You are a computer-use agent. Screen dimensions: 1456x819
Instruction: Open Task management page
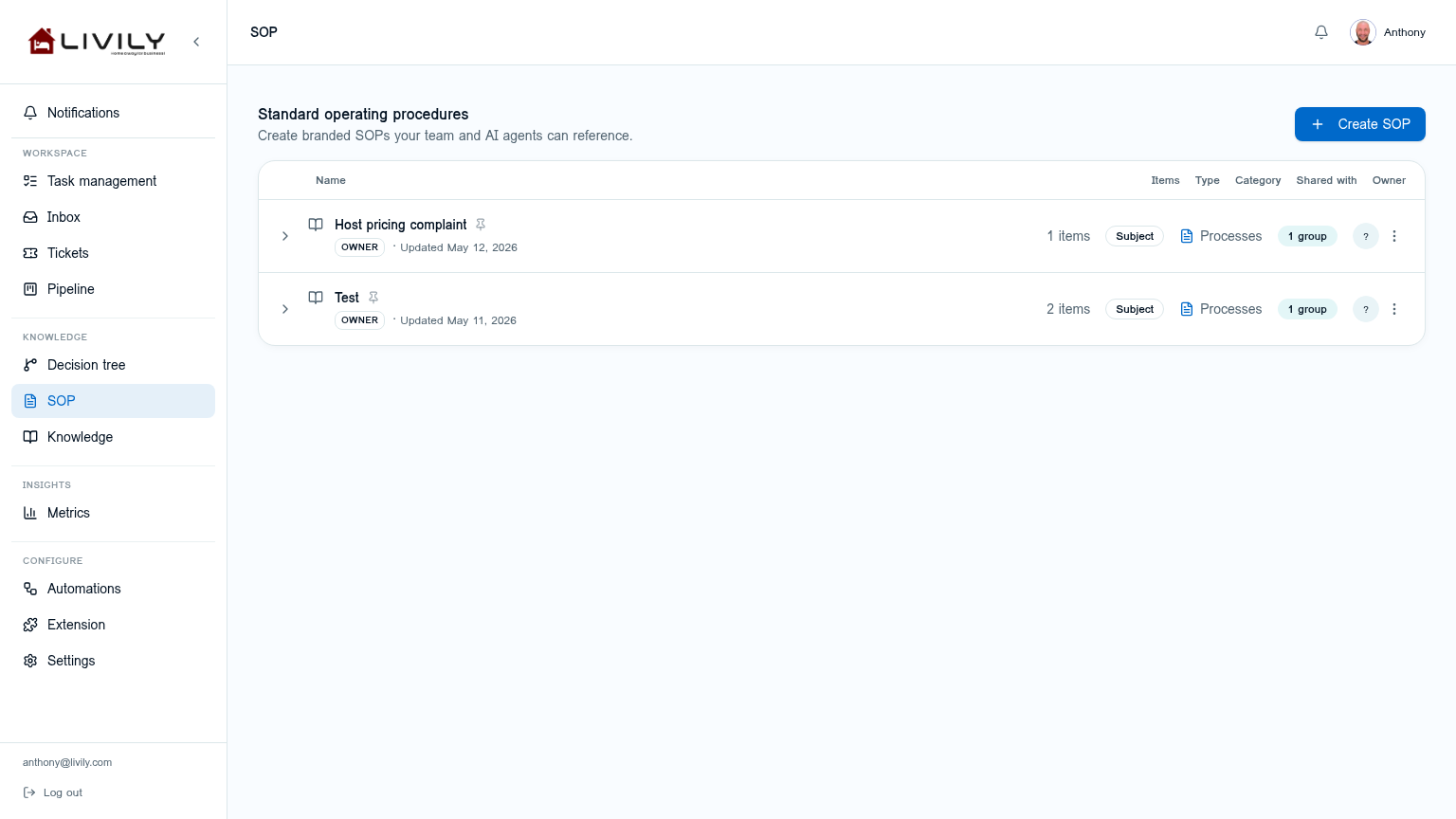pos(113,181)
